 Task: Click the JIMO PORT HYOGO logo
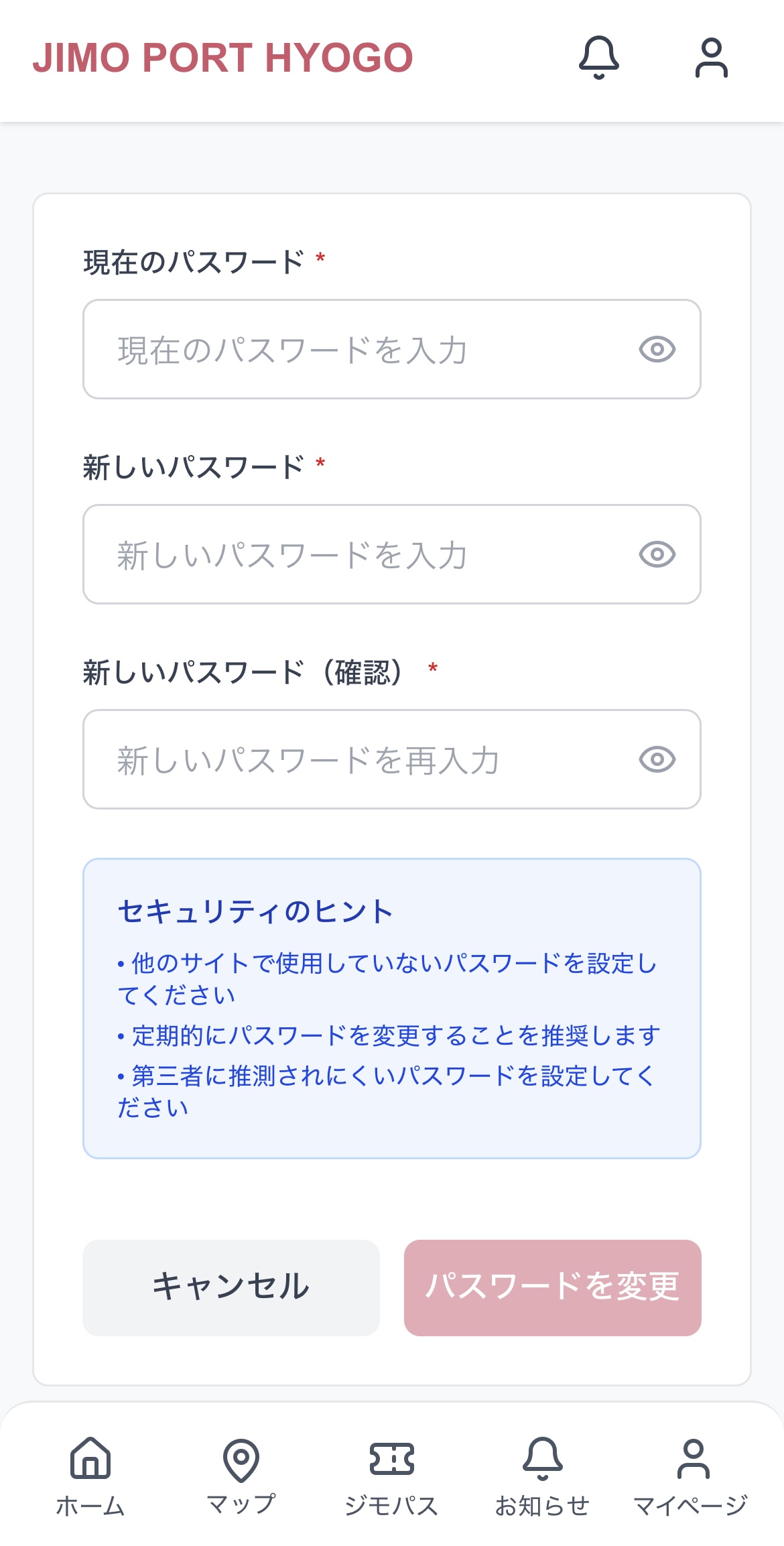[x=222, y=58]
